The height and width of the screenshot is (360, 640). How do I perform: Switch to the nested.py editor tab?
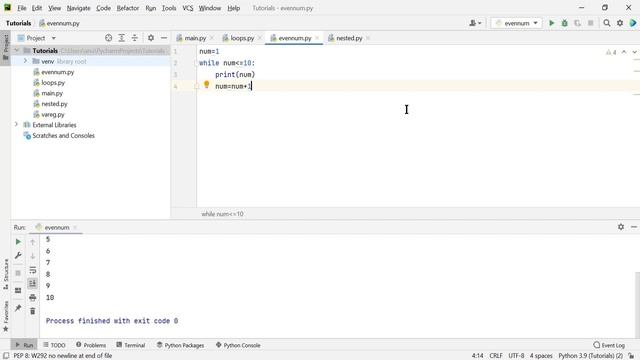[349, 38]
